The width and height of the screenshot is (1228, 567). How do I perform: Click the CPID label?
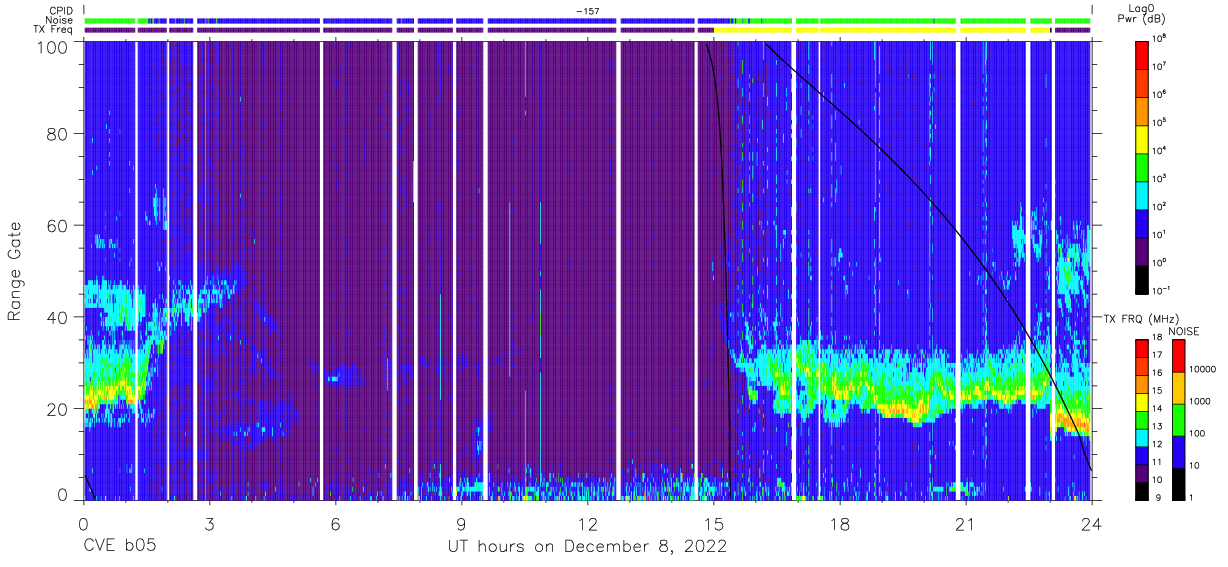(61, 10)
